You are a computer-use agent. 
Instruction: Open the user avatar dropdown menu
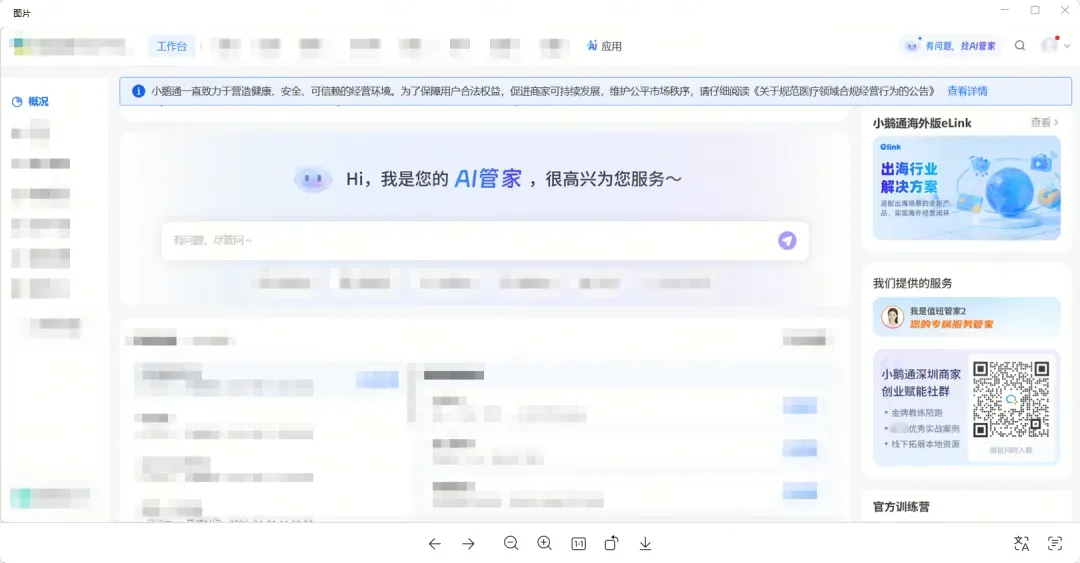coord(1055,46)
